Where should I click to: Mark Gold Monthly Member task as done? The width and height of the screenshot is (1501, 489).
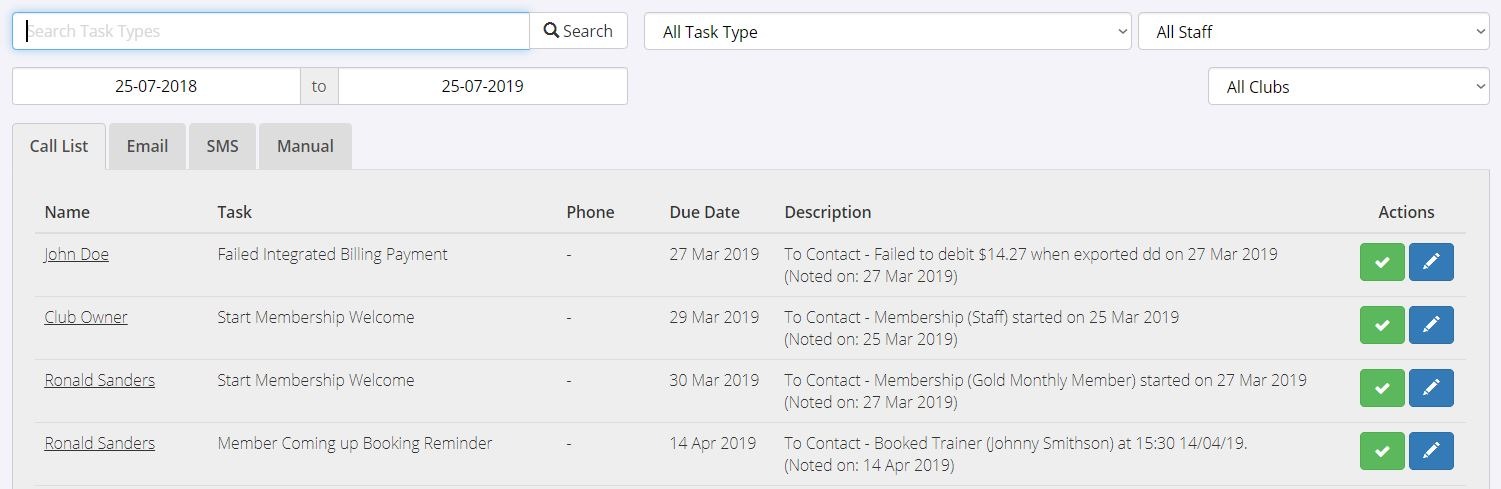(1382, 388)
